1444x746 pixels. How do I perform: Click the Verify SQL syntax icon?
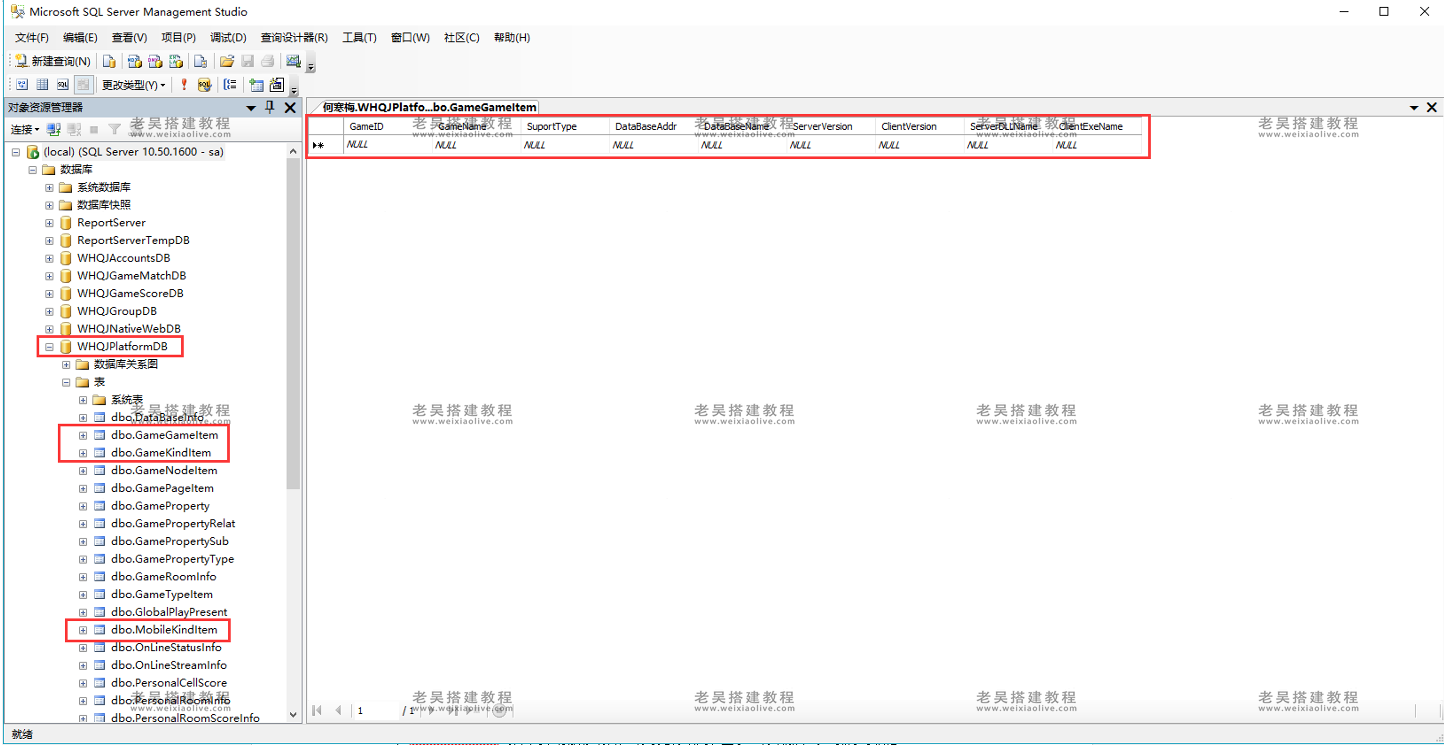[204, 85]
